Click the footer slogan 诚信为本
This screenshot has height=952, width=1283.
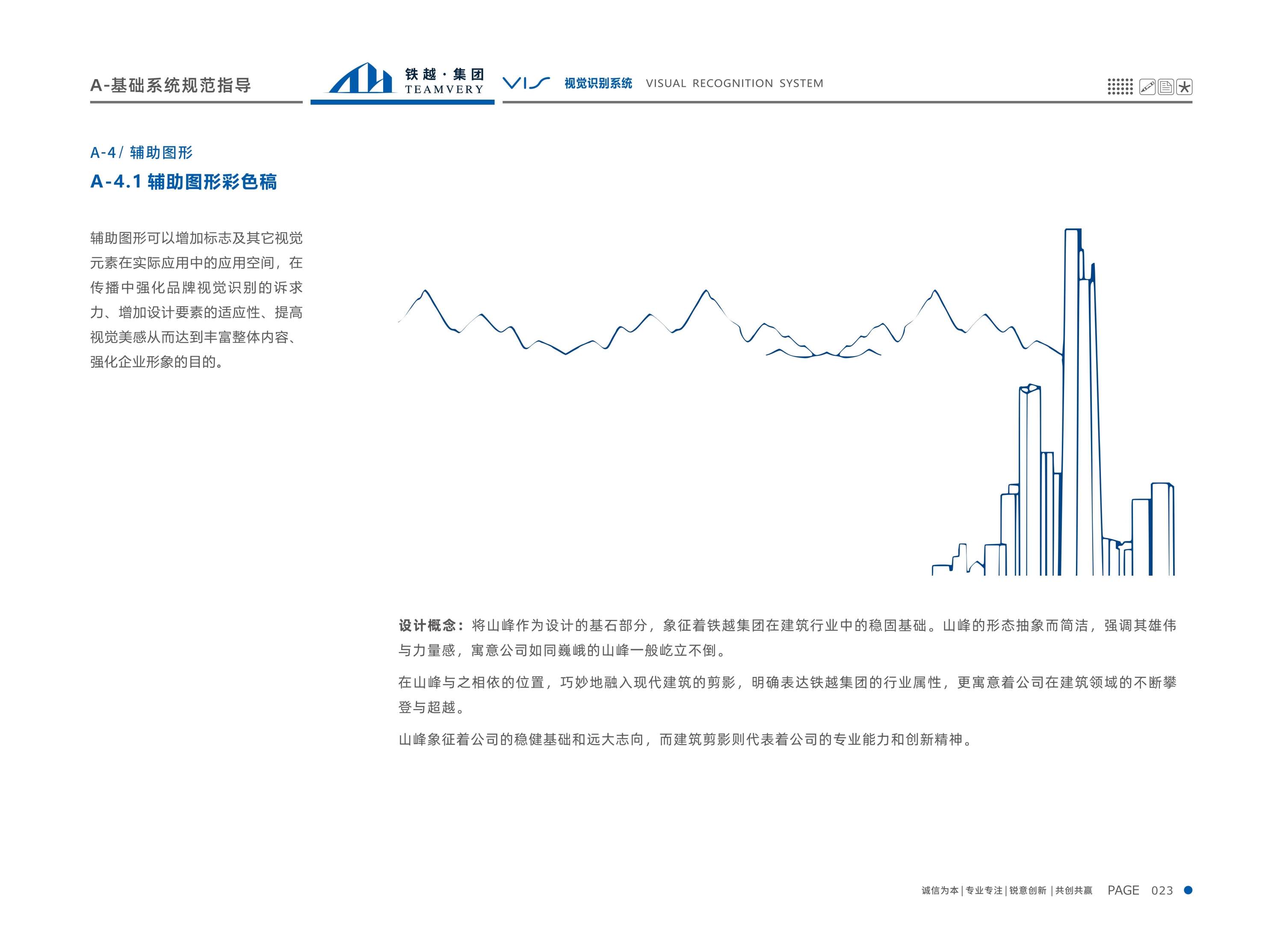[x=940, y=890]
